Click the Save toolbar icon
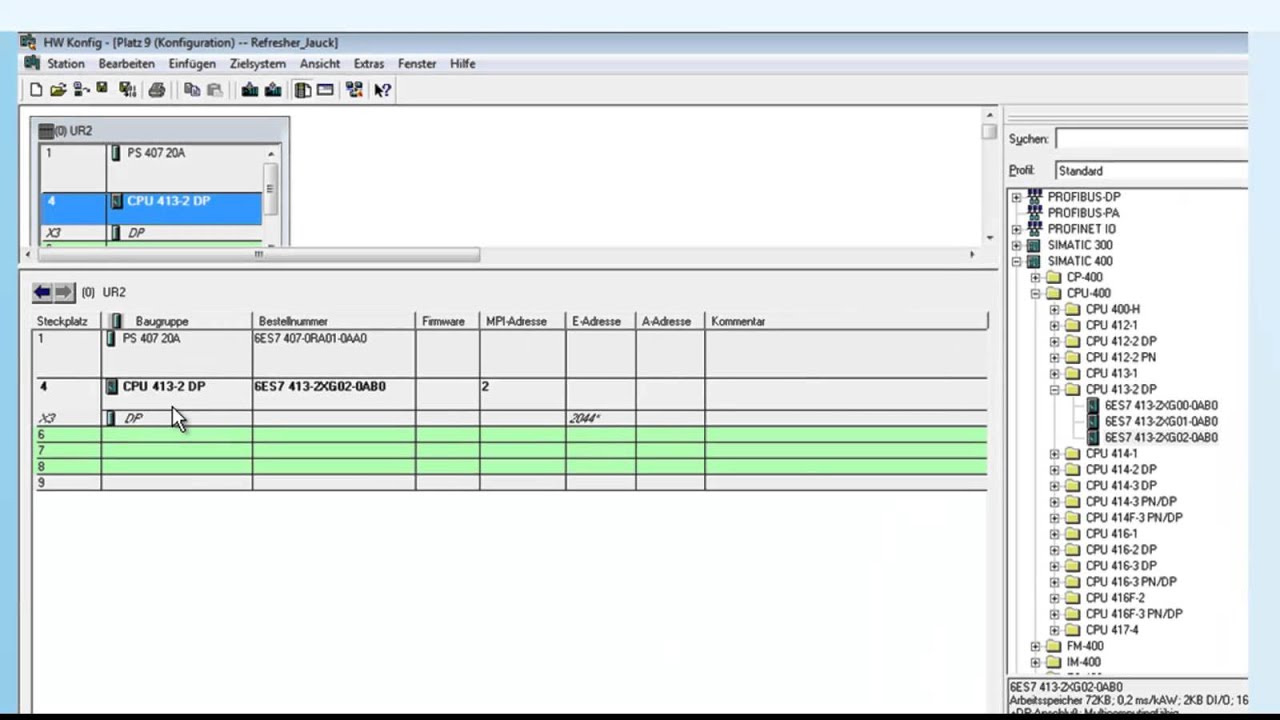The width and height of the screenshot is (1280, 720). tap(102, 89)
